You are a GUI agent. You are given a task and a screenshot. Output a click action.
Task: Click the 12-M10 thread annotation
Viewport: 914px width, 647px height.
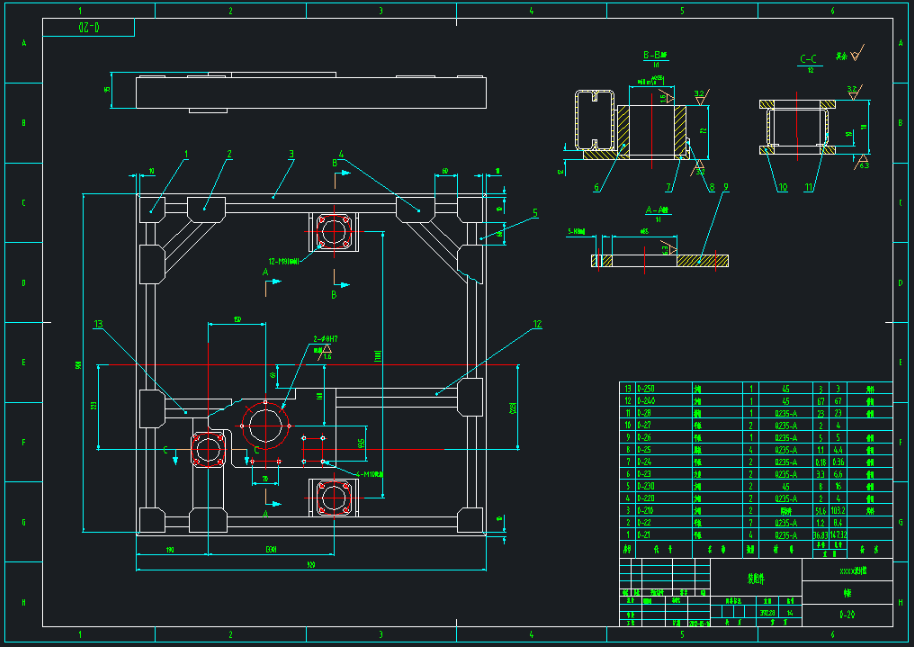[284, 262]
